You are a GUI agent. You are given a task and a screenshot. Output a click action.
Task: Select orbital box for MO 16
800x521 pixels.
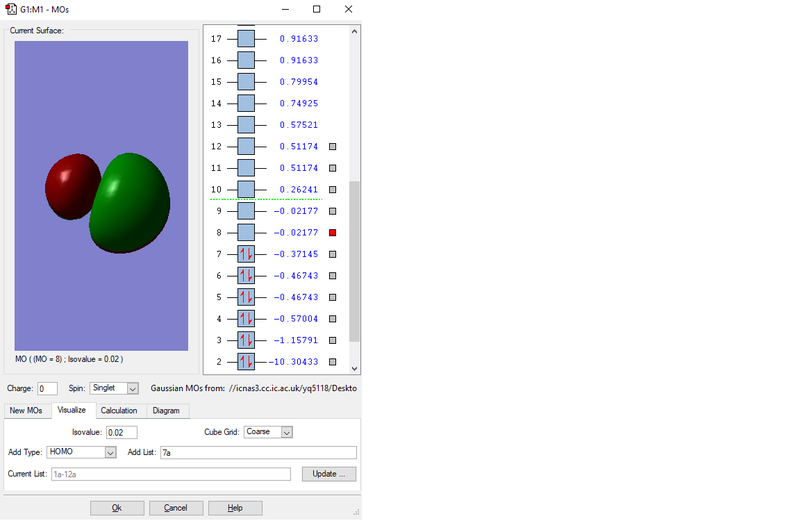pyautogui.click(x=246, y=60)
